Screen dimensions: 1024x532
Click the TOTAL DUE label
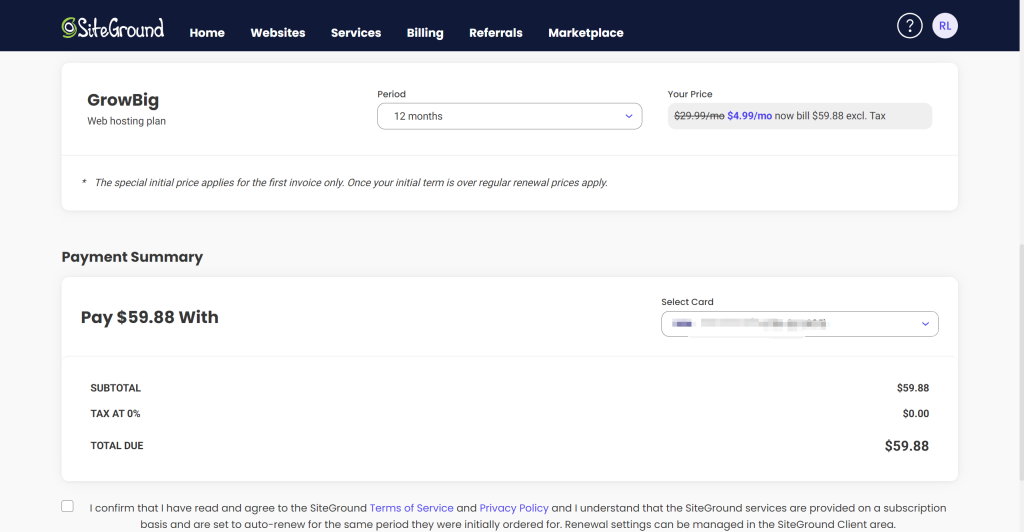click(x=117, y=446)
